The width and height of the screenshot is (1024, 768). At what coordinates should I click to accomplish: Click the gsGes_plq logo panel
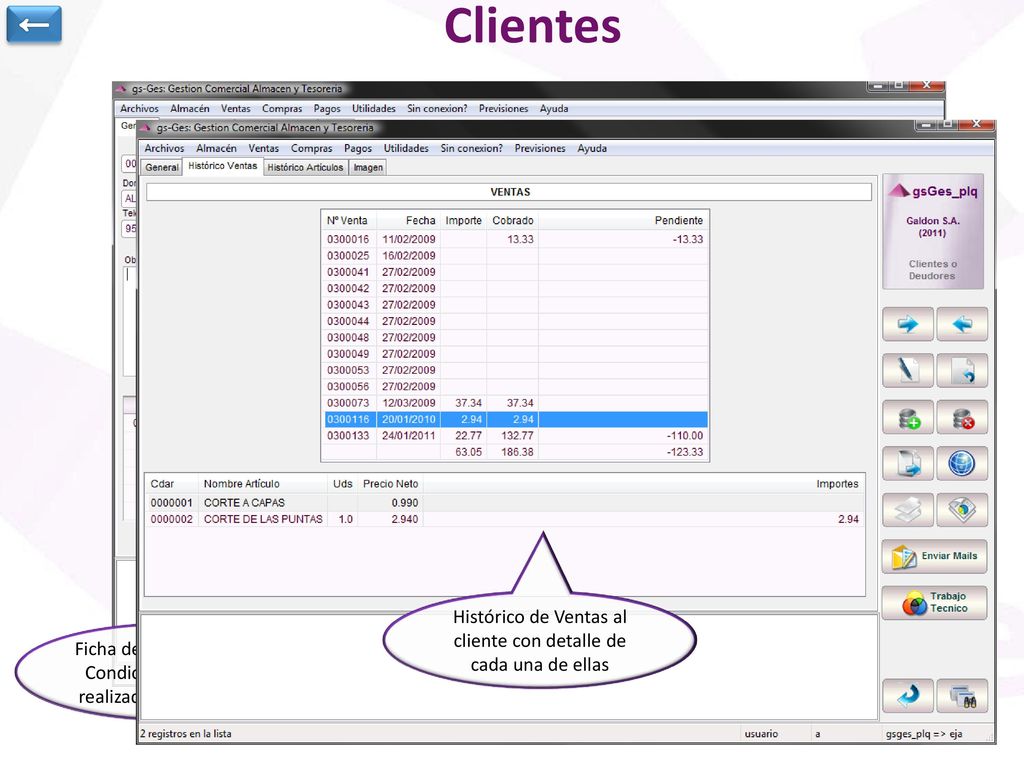933,231
